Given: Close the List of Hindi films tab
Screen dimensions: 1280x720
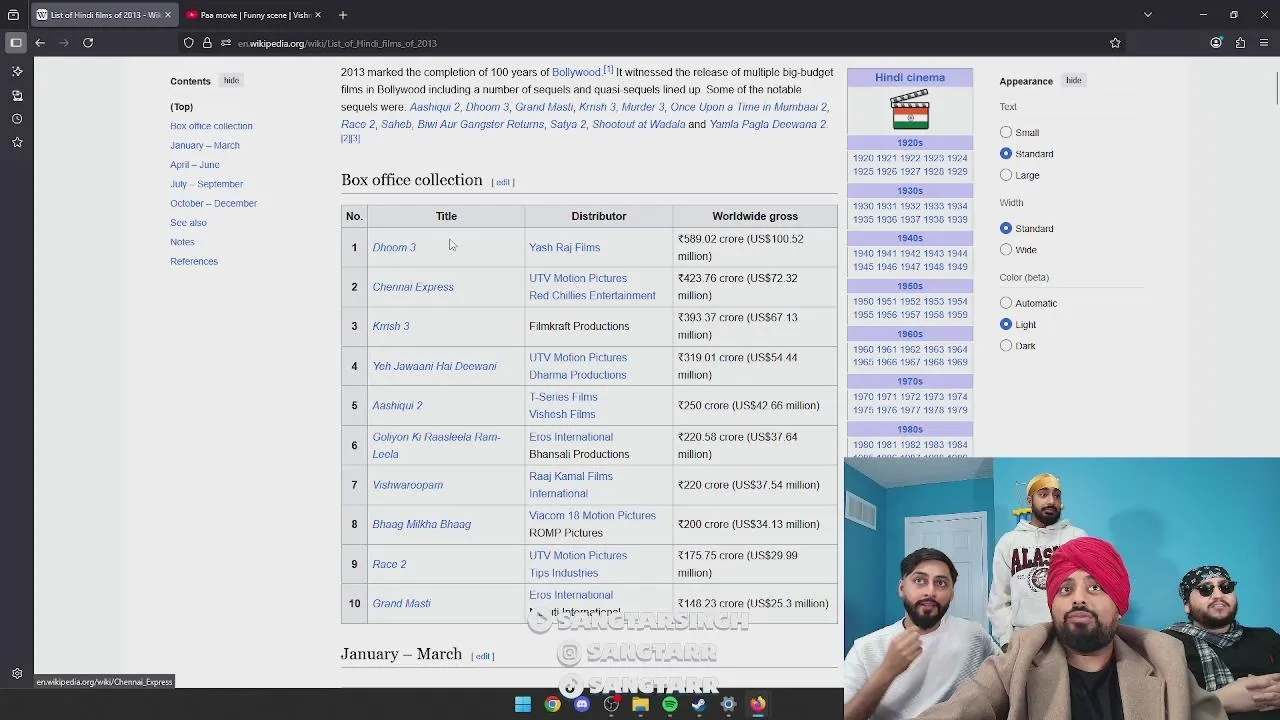Looking at the screenshot, I should pos(167,15).
